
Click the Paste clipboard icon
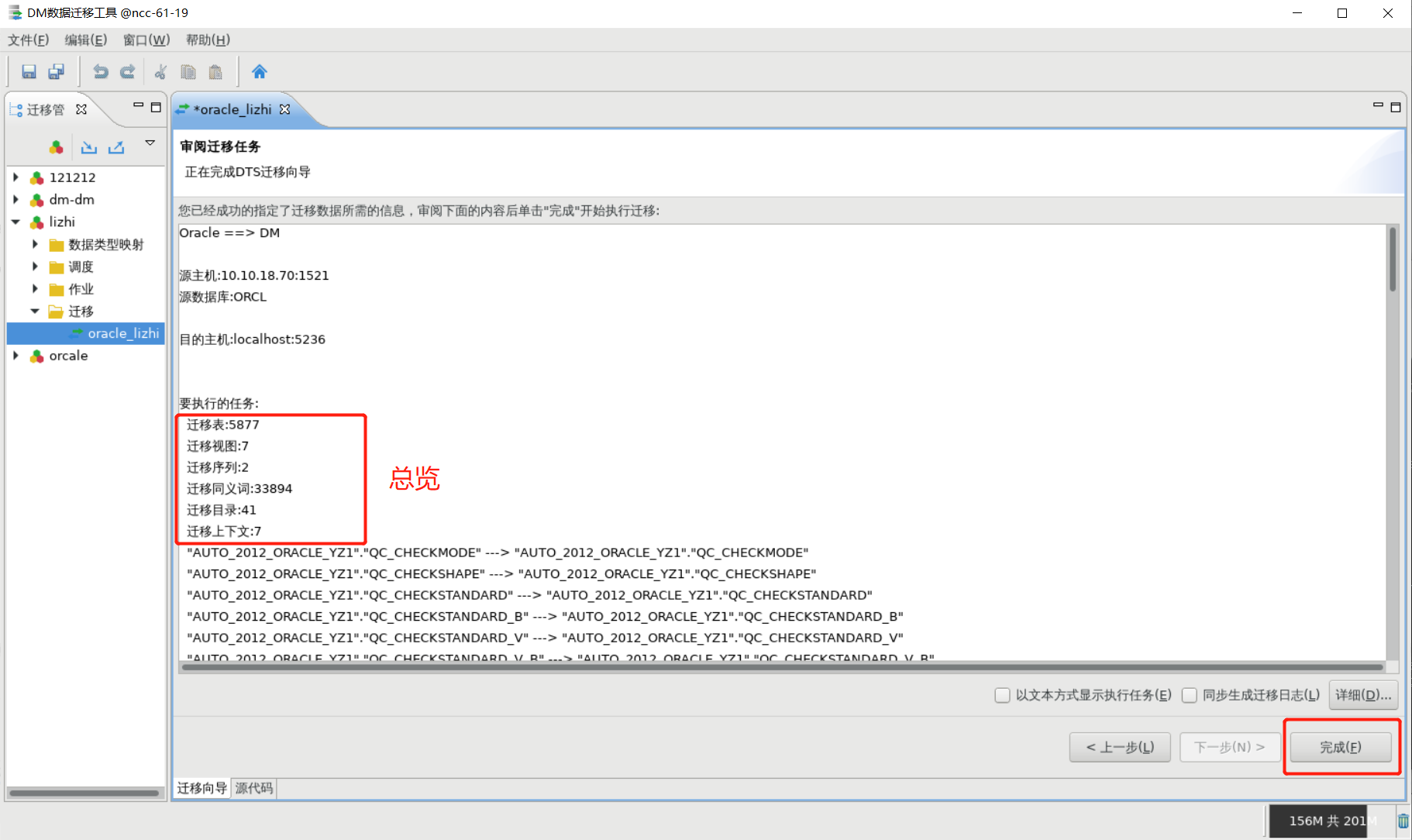pyautogui.click(x=215, y=72)
